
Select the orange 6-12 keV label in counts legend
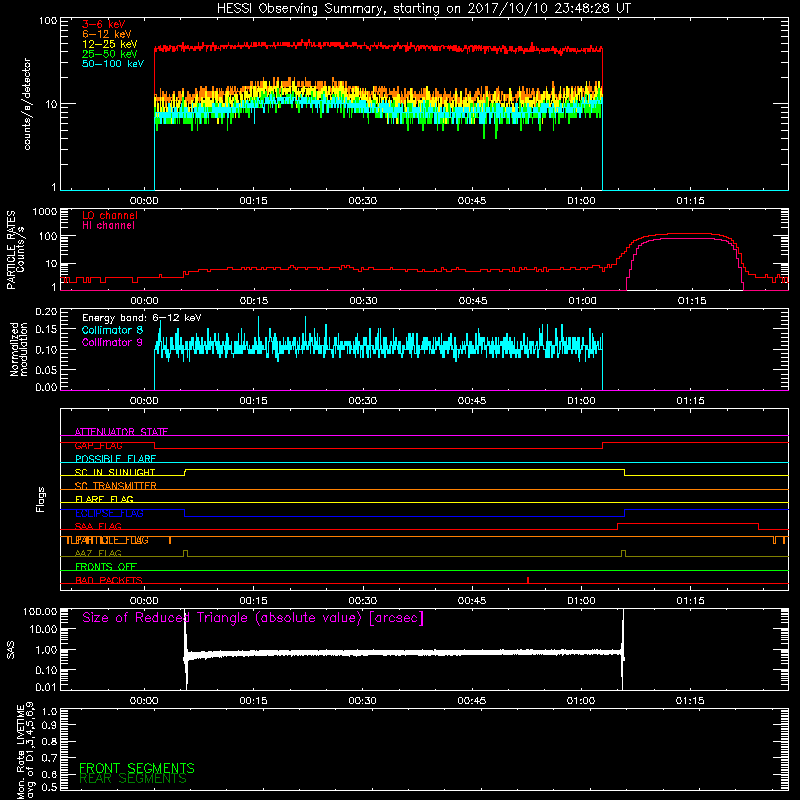(x=107, y=34)
